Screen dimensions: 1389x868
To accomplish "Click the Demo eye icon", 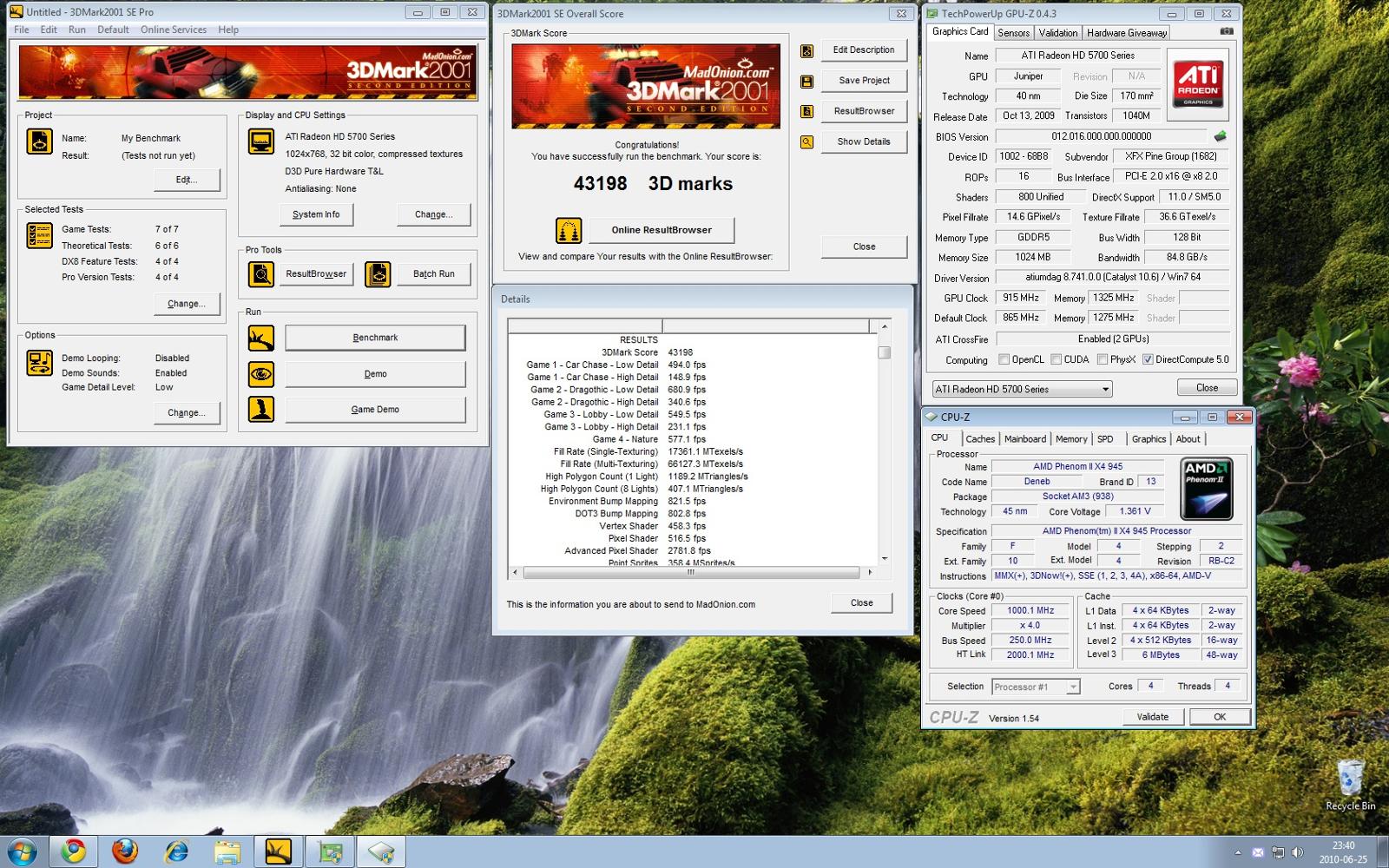I will (x=261, y=374).
